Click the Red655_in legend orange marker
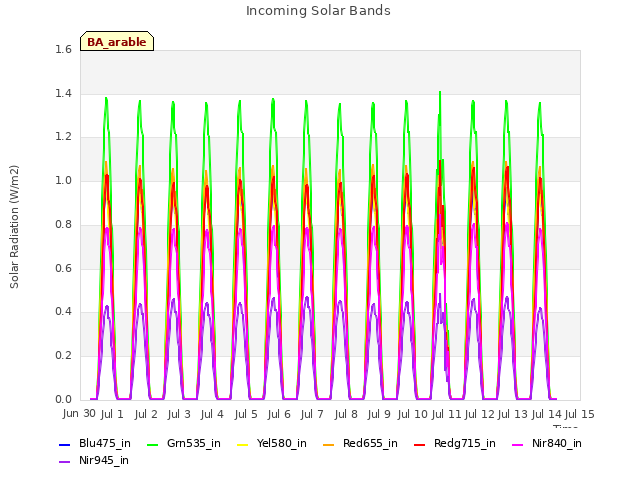 tap(329, 444)
